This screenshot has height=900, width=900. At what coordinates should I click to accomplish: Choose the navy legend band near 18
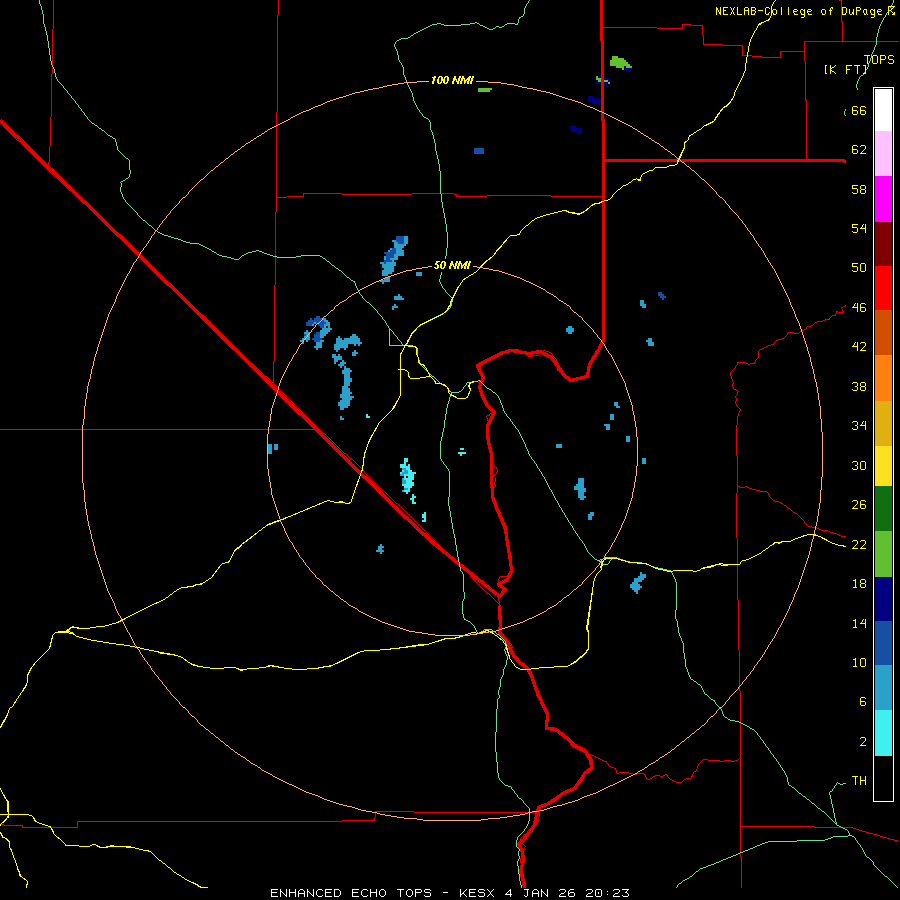click(883, 599)
